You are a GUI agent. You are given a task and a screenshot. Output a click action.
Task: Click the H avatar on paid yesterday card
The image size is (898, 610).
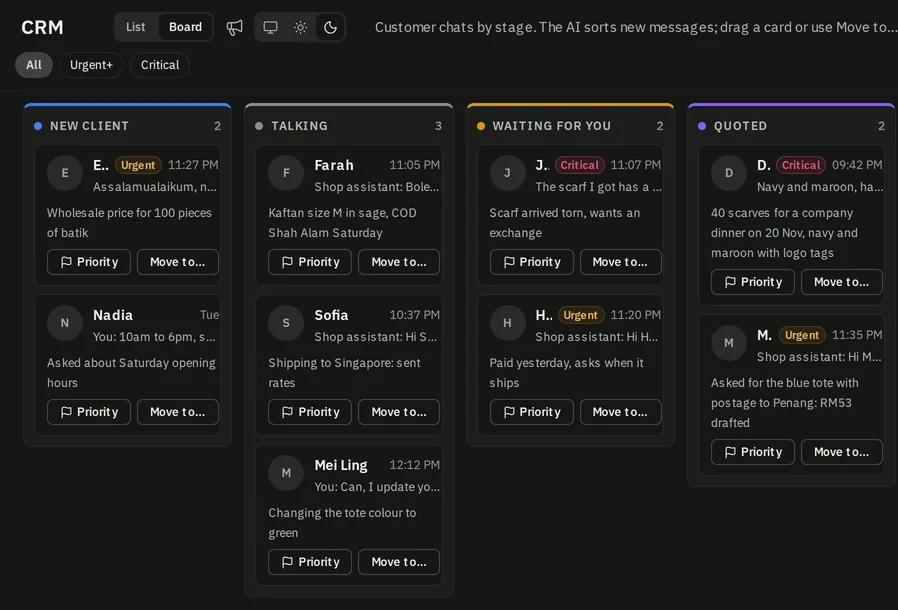[x=507, y=323]
